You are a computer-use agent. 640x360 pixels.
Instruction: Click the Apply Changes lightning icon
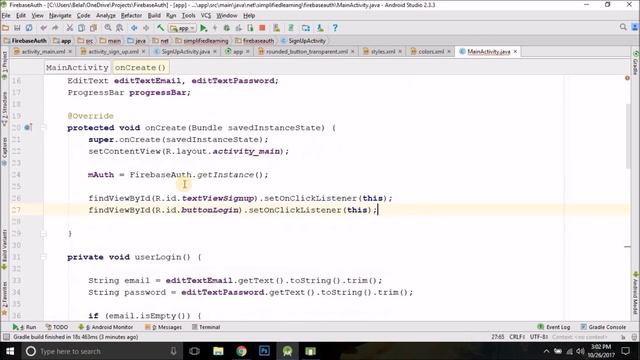coord(215,28)
